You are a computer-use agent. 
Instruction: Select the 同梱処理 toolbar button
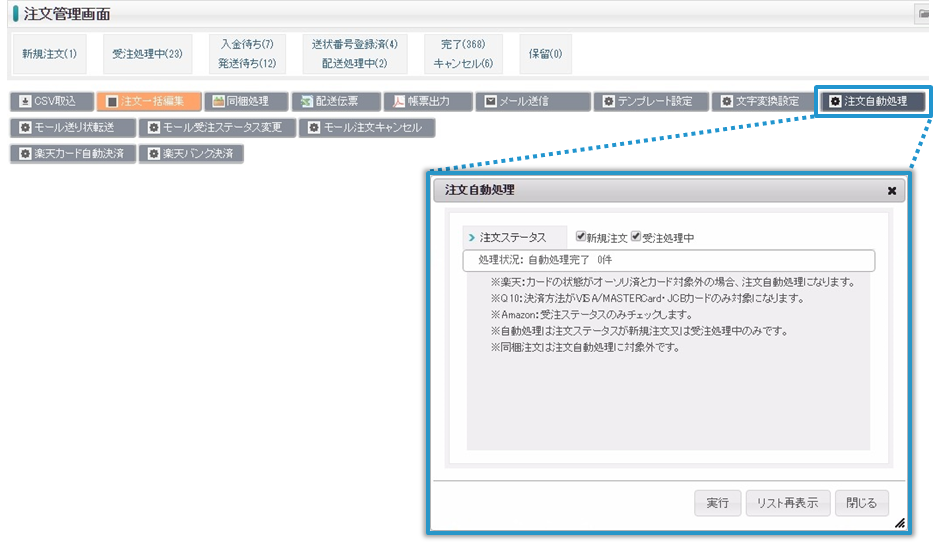click(x=245, y=102)
